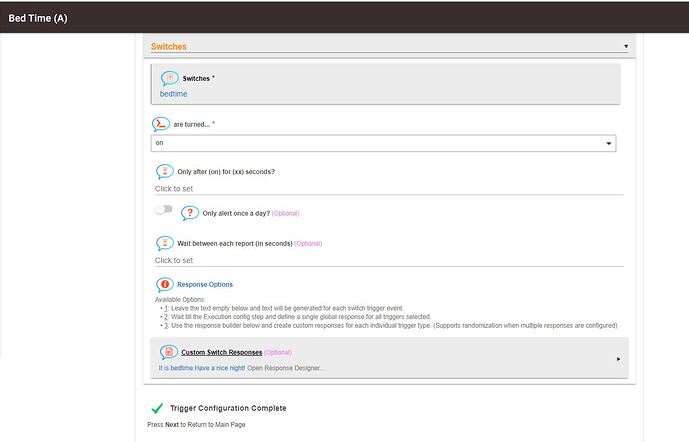Click the 'are turned' command prompt icon

161,124
